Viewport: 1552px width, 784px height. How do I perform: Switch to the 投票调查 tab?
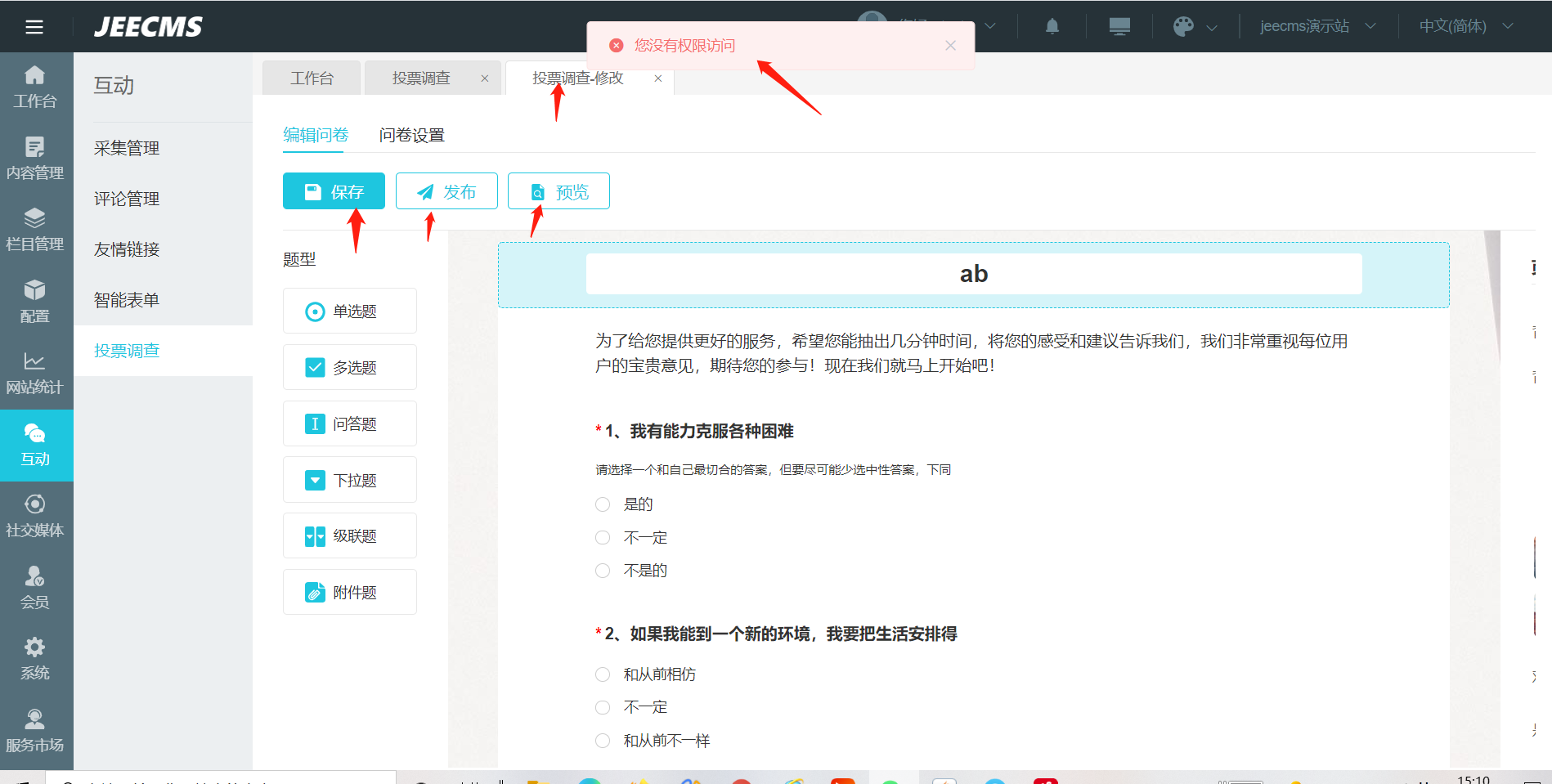(x=421, y=78)
